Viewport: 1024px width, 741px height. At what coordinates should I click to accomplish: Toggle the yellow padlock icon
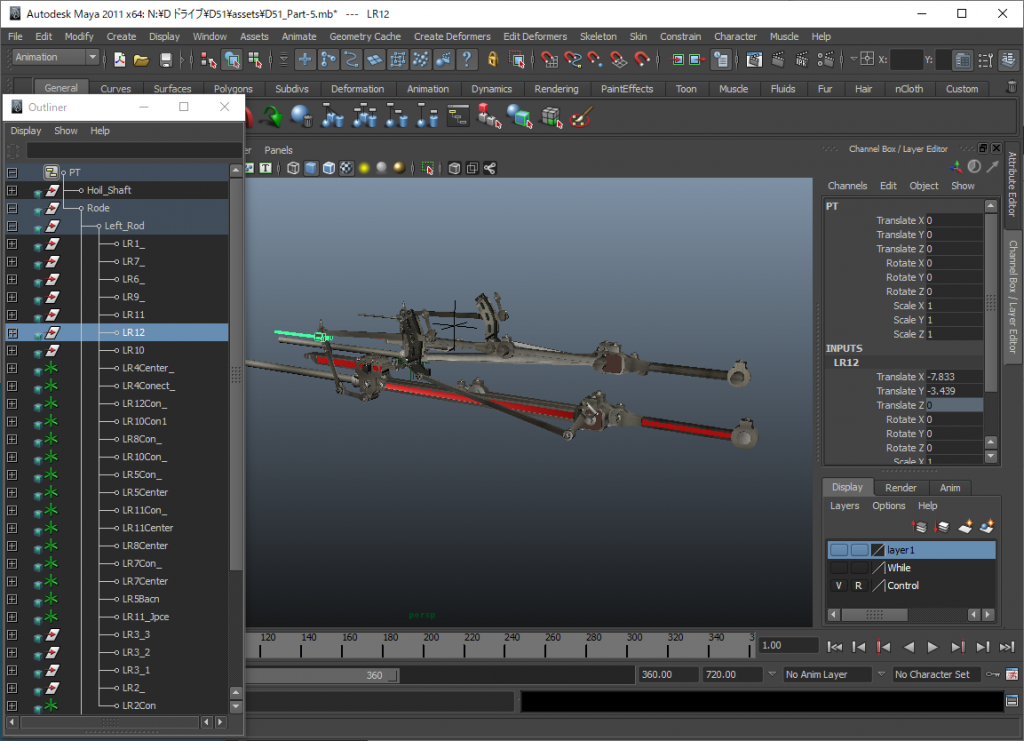pyautogui.click(x=492, y=60)
